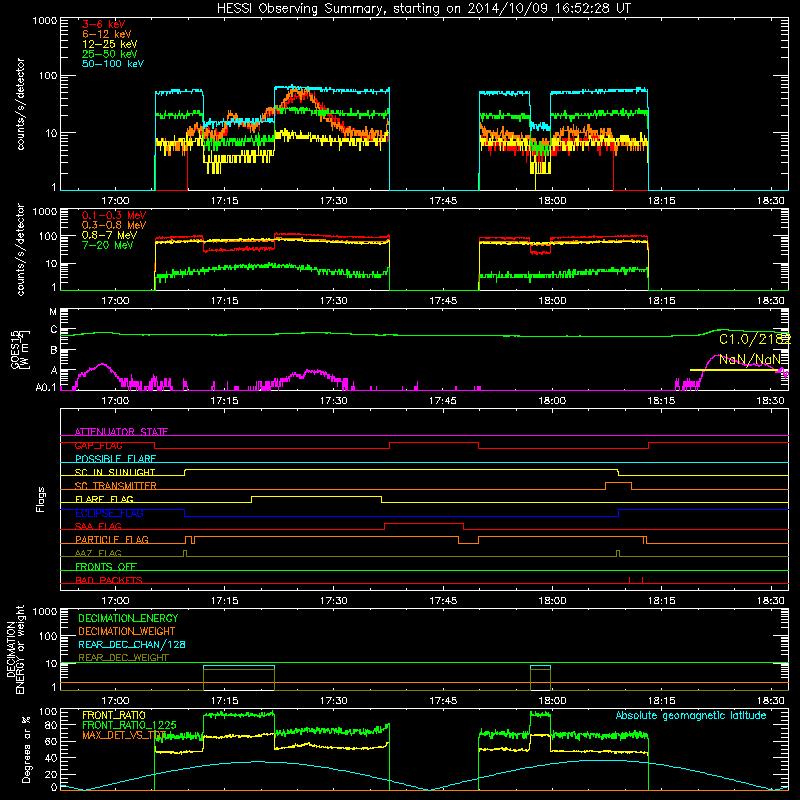Select the orange "6-12 keV" legend label
The image size is (800, 800).
[x=107, y=34]
